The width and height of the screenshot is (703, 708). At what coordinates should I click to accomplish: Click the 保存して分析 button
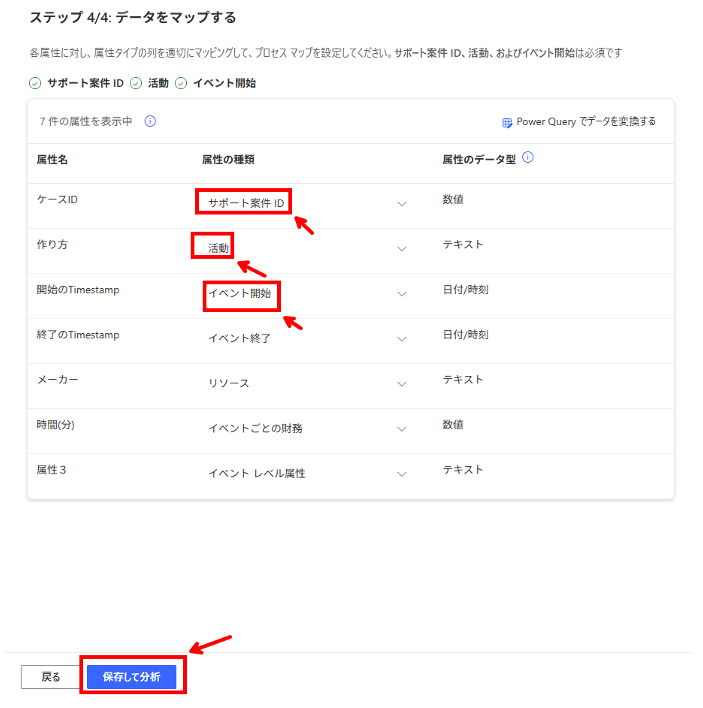click(x=131, y=676)
